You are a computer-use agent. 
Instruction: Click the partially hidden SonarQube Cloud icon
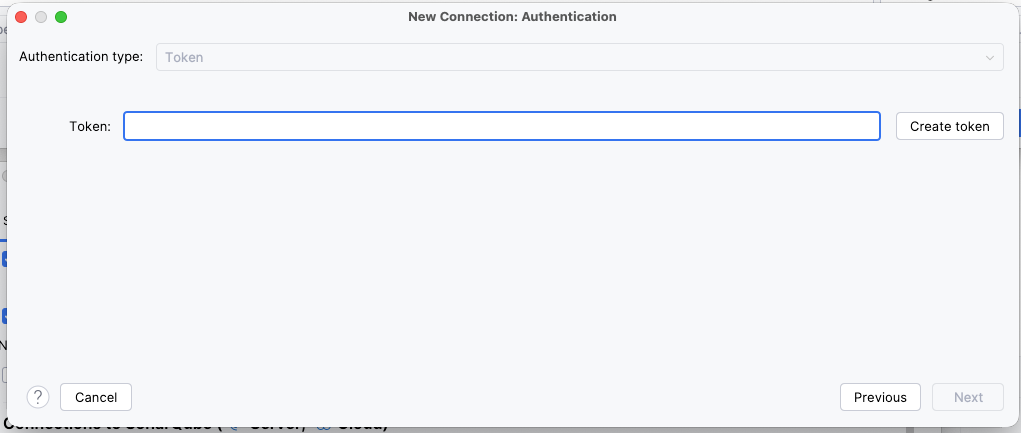point(322,427)
